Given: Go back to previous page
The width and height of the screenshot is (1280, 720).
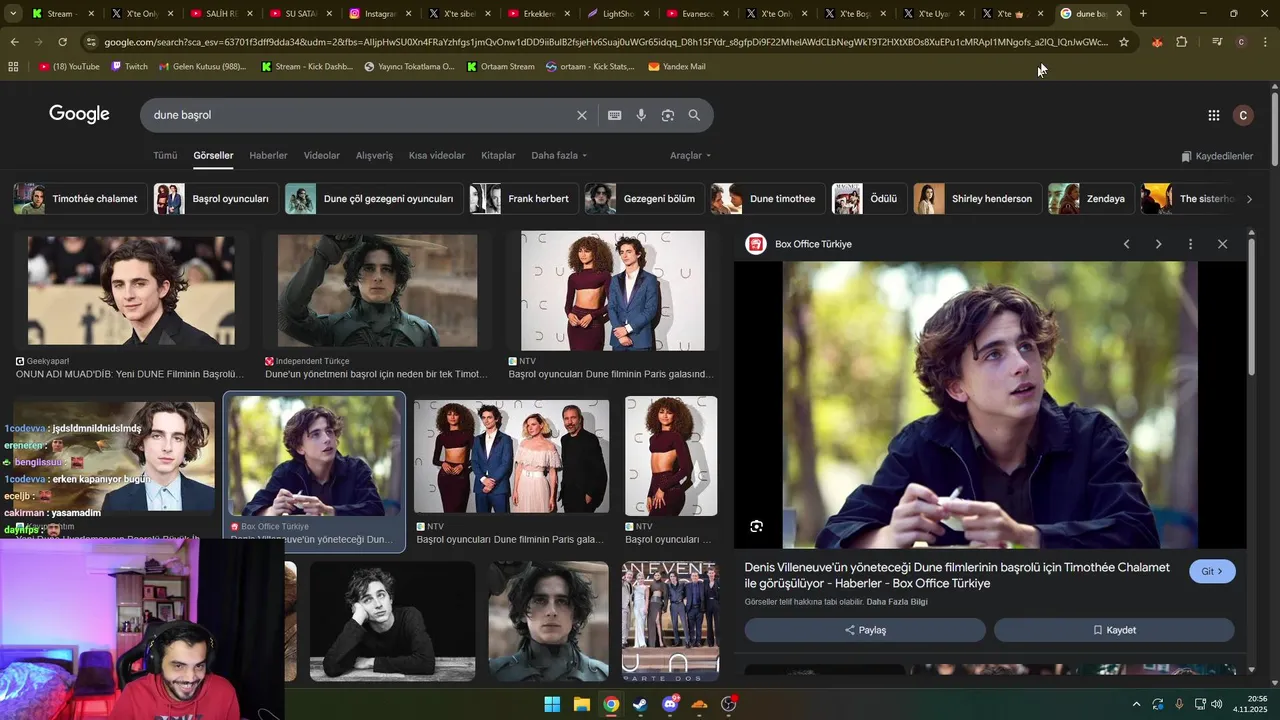Looking at the screenshot, I should click(x=14, y=42).
